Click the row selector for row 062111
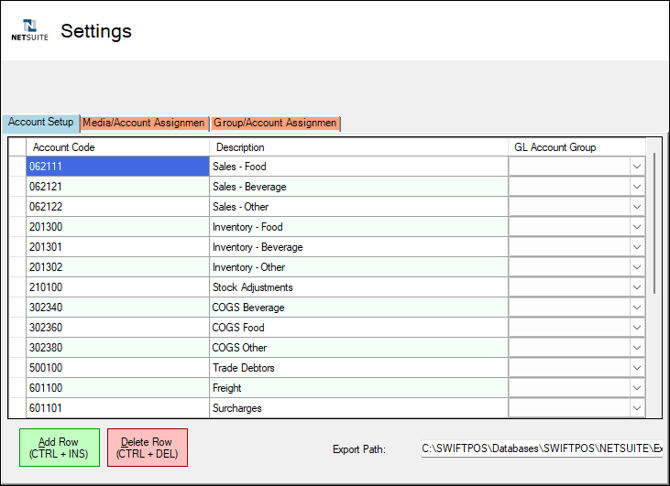This screenshot has width=670, height=486. pos(18,166)
